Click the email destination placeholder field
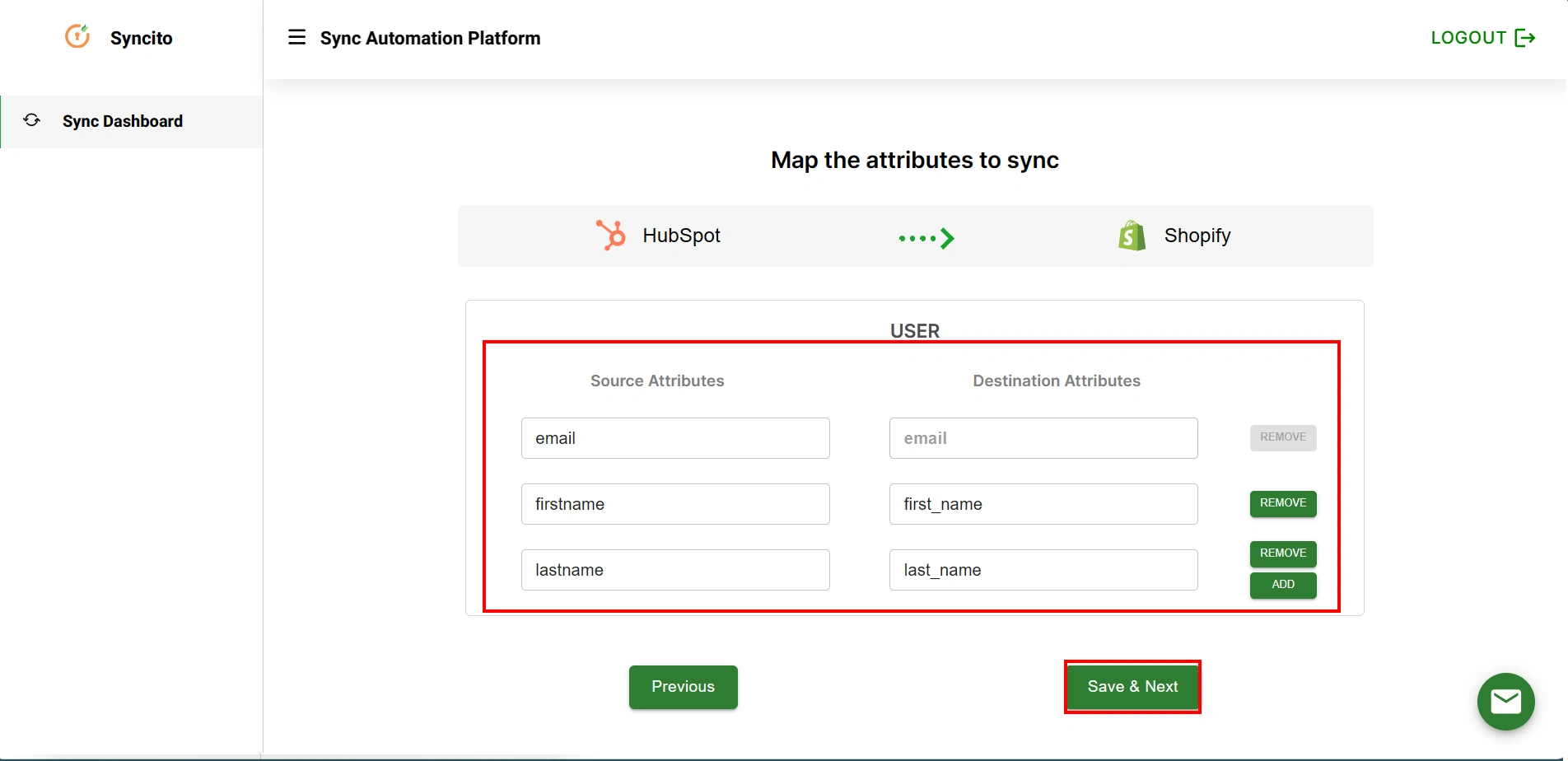The height and width of the screenshot is (761, 1568). point(1043,437)
